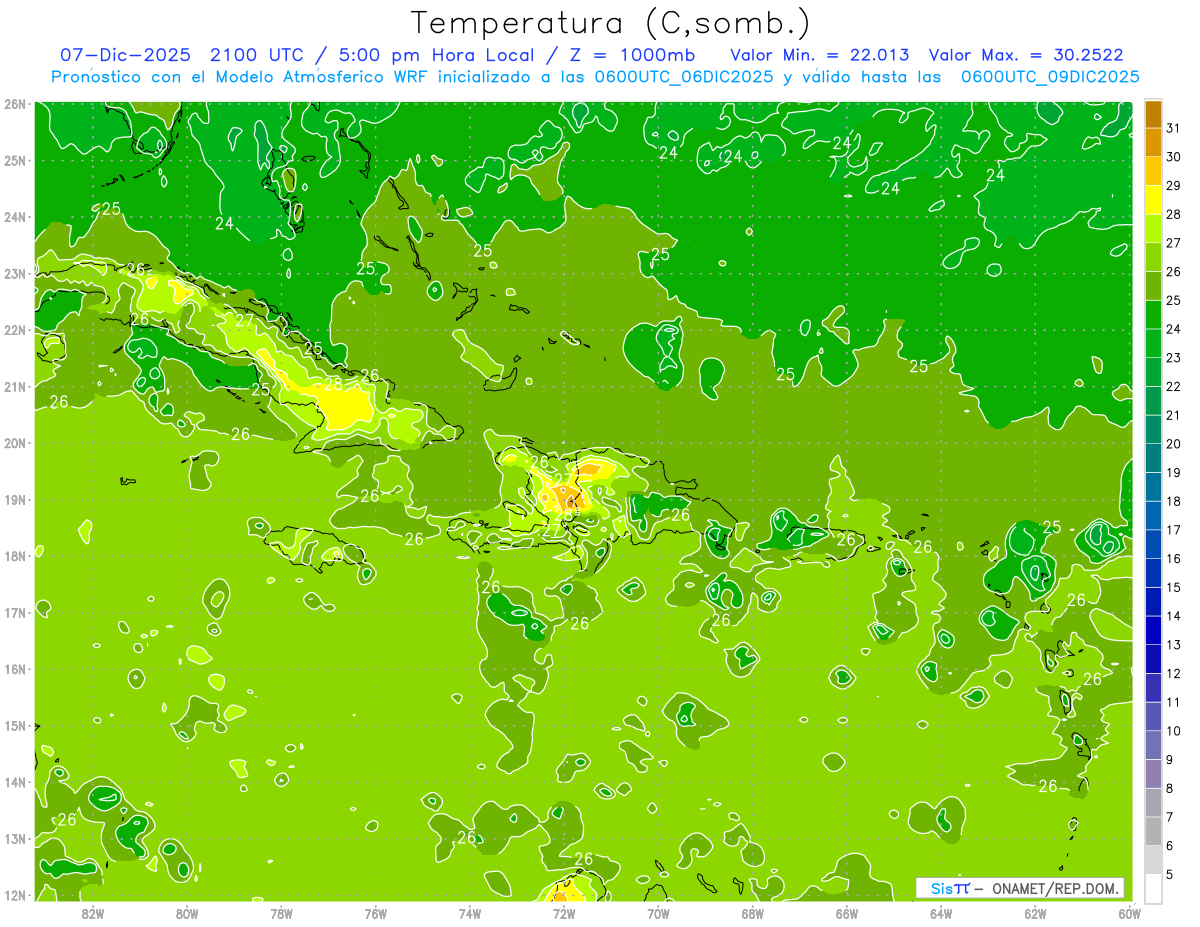Click the blue swatch between 15 and 16
The width and height of the screenshot is (1200, 927).
click(x=1153, y=572)
